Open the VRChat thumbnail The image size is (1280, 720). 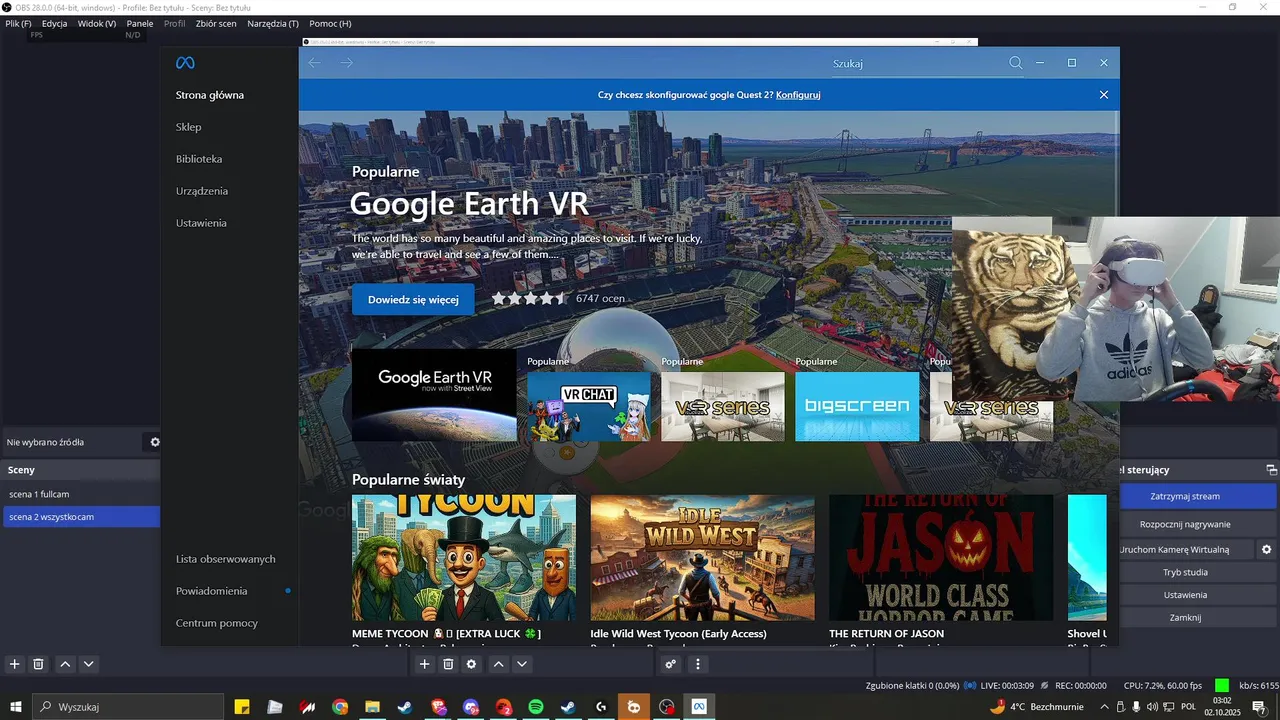[x=589, y=406]
